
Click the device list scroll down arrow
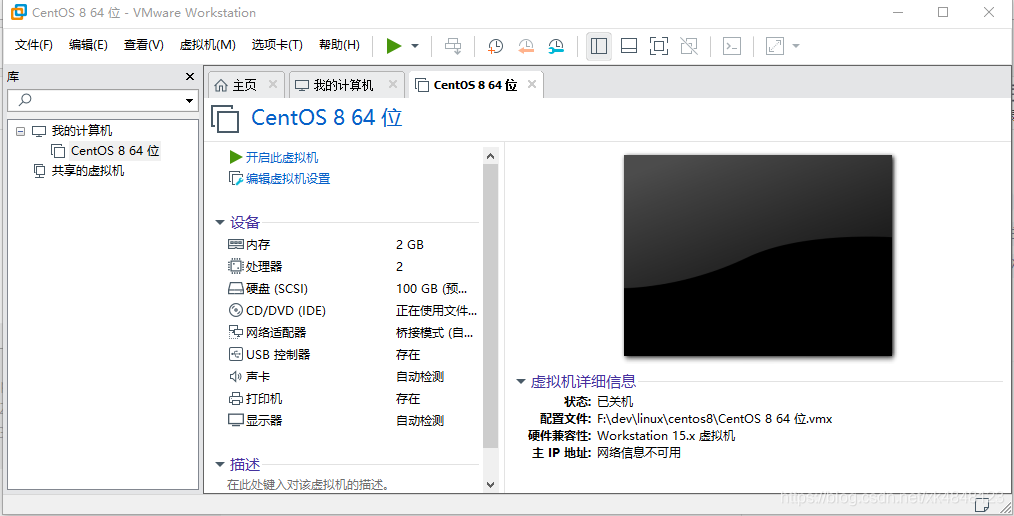490,484
